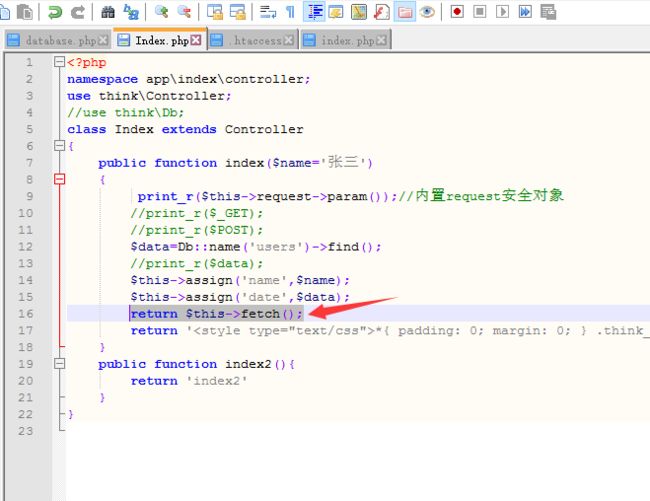Switch to the Index.php tab
Screen dimensions: 650x501
(x=161, y=40)
